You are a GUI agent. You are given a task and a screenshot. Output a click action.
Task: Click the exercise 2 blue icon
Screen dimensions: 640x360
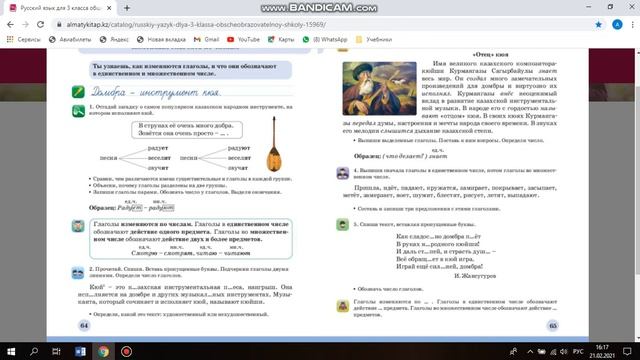point(78,273)
